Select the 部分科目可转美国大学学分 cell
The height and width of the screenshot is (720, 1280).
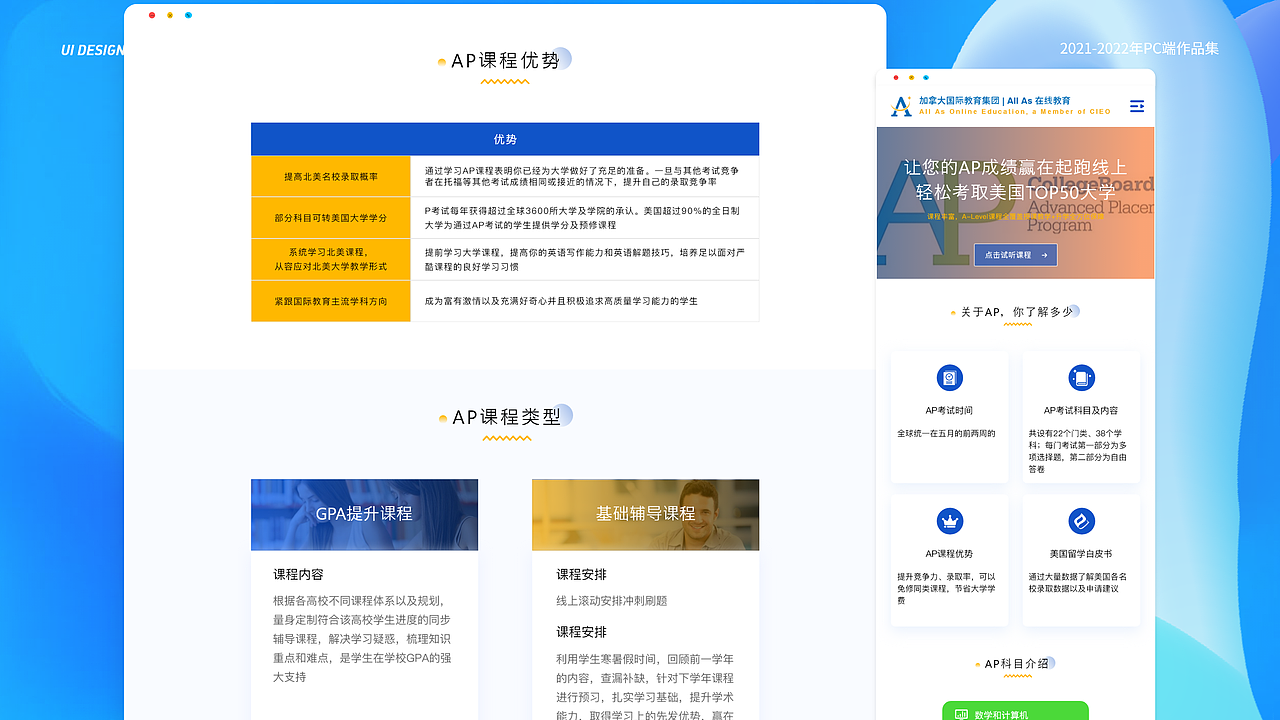tap(331, 218)
